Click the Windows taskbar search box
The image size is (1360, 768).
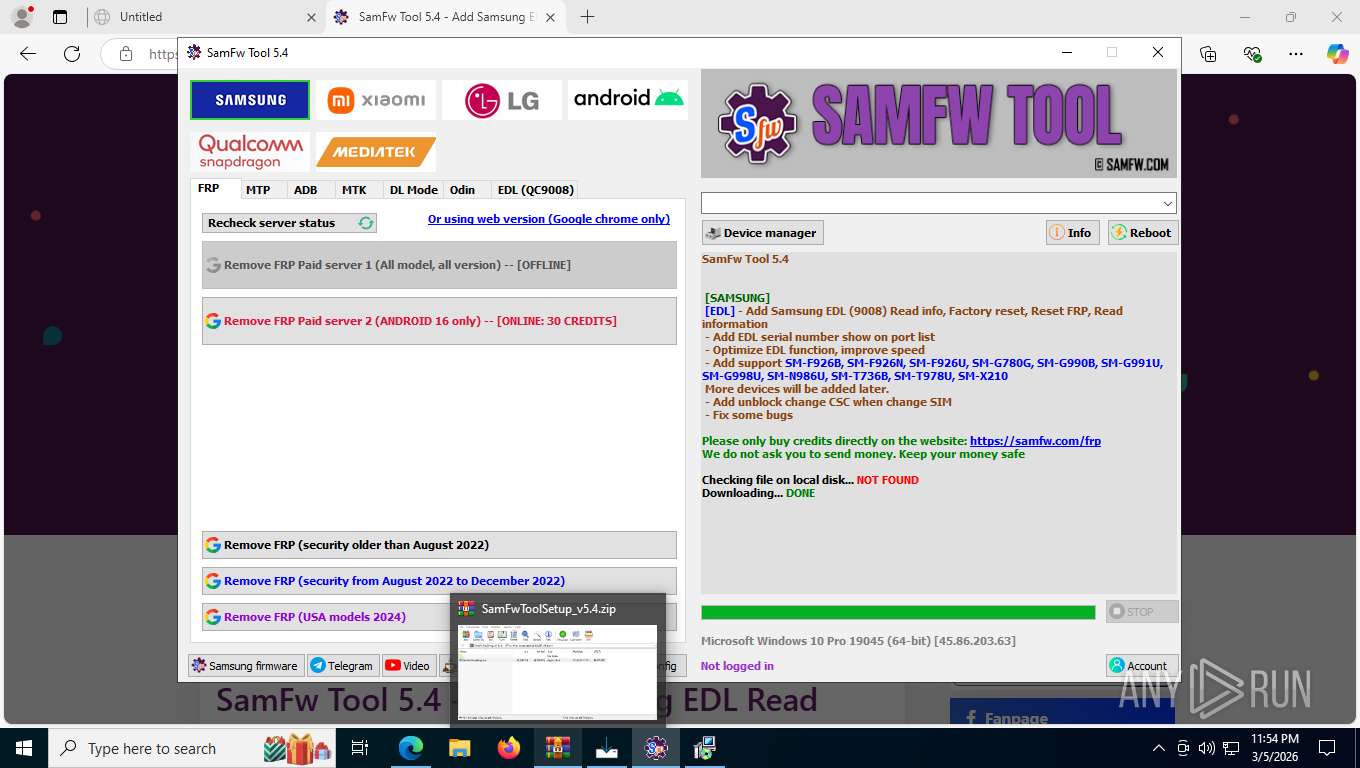pos(192,748)
